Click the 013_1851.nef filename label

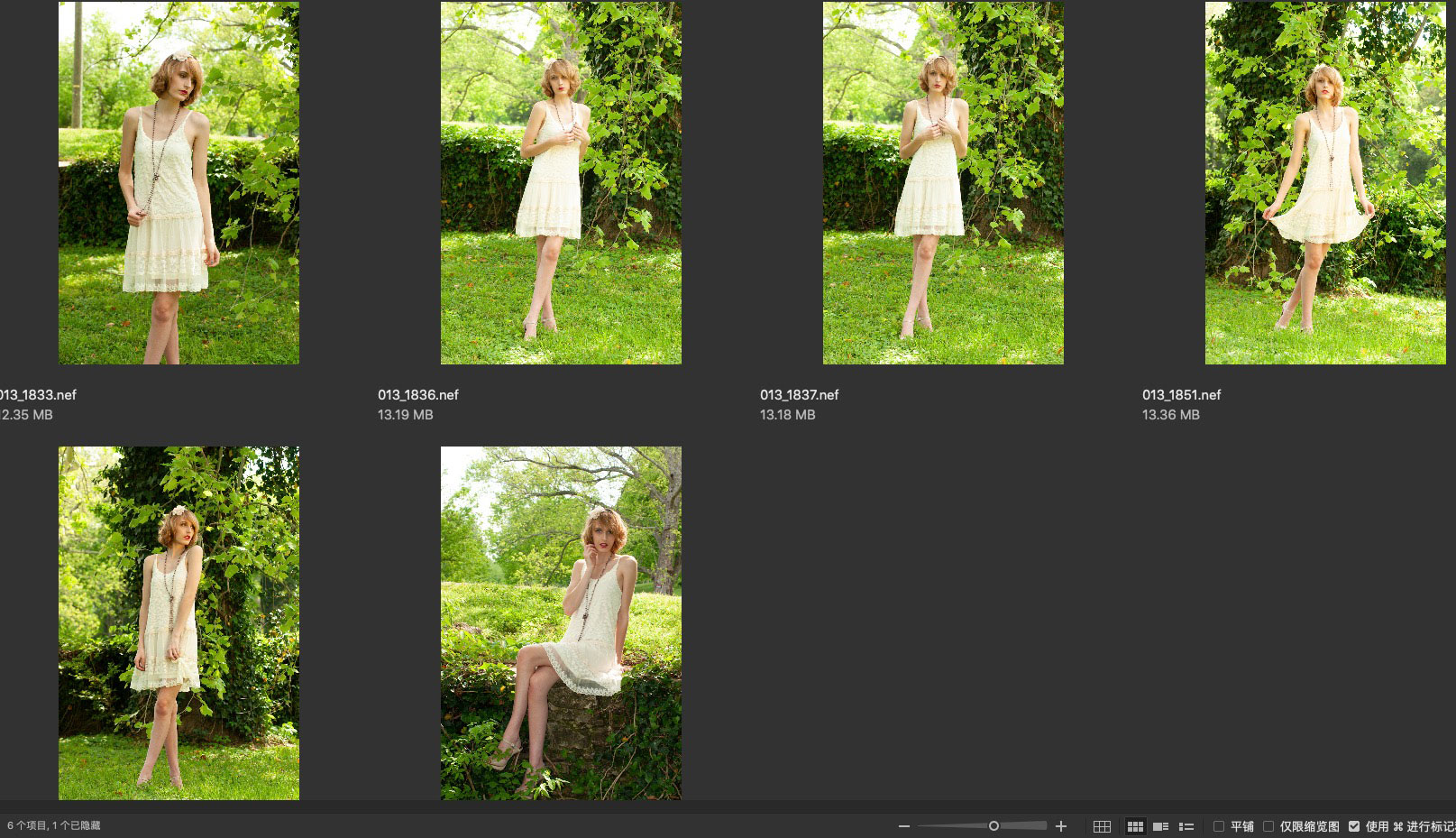1181,395
